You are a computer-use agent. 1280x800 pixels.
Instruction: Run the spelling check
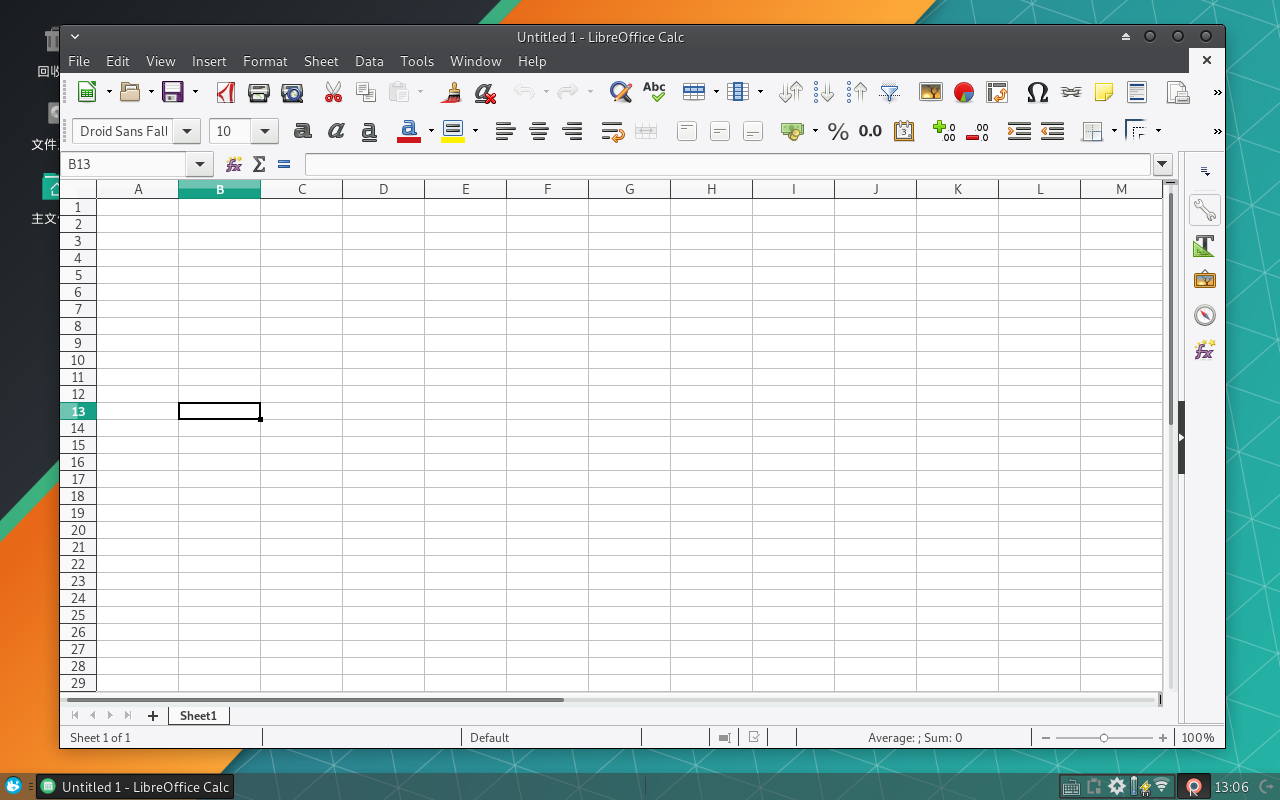[654, 92]
